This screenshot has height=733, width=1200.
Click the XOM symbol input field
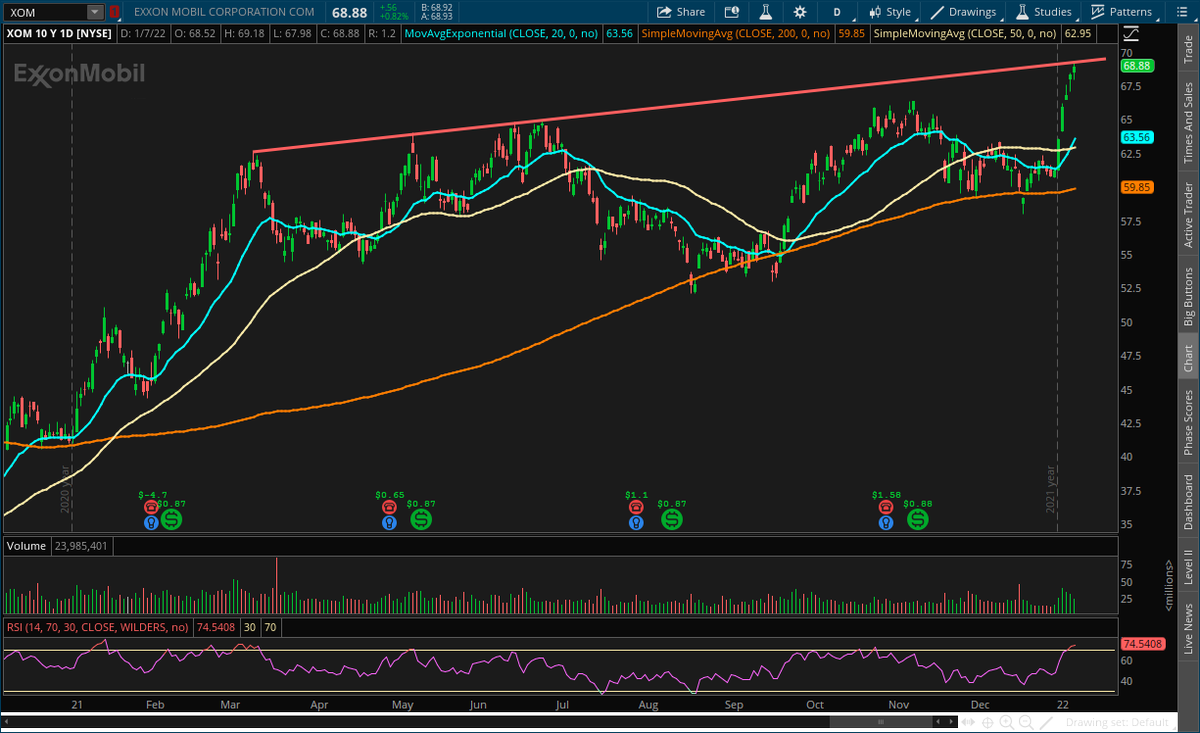click(x=45, y=12)
